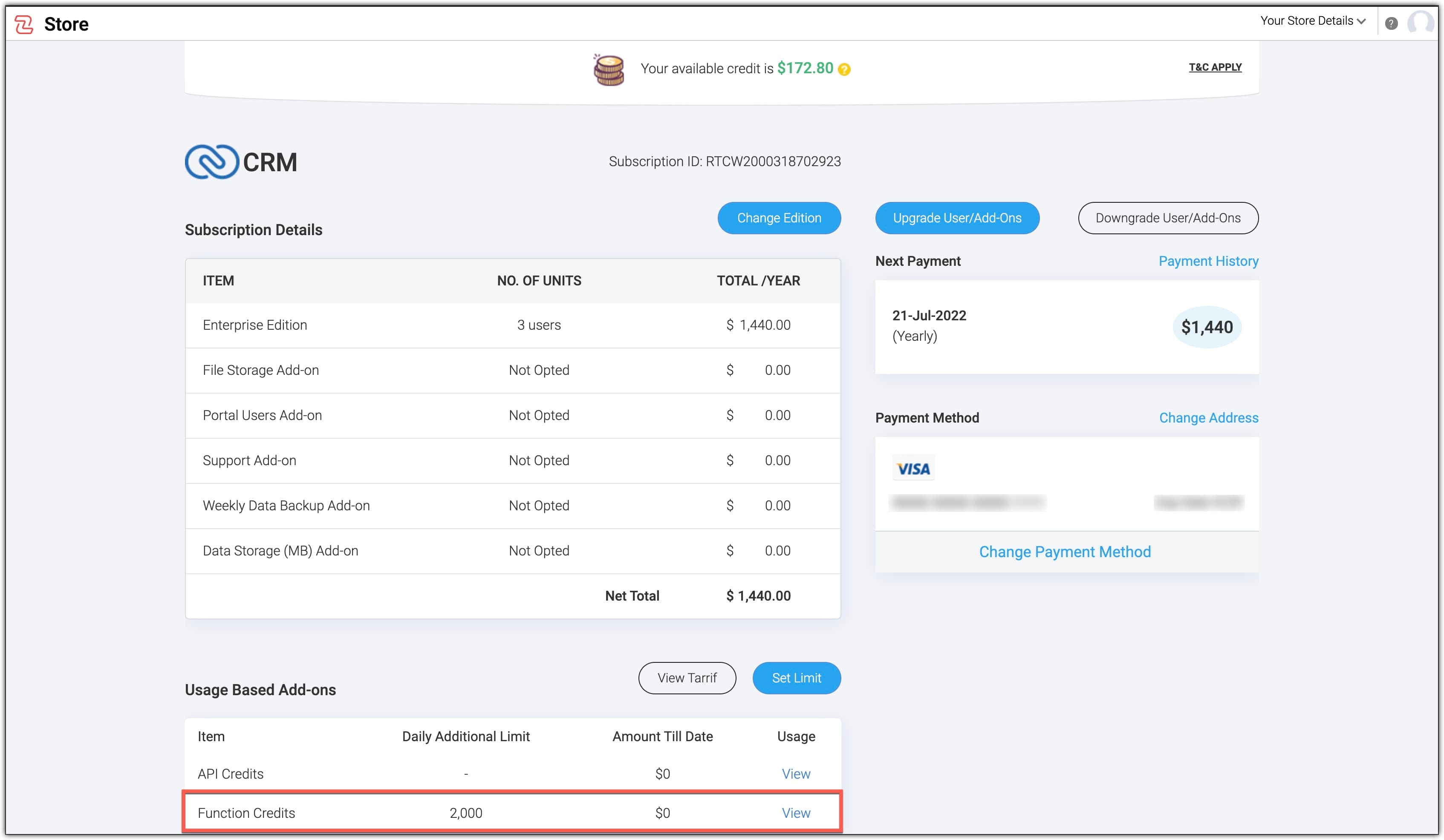The width and height of the screenshot is (1444, 840).
Task: Click Weekly Data Backup Add-on row
Action: coord(512,506)
